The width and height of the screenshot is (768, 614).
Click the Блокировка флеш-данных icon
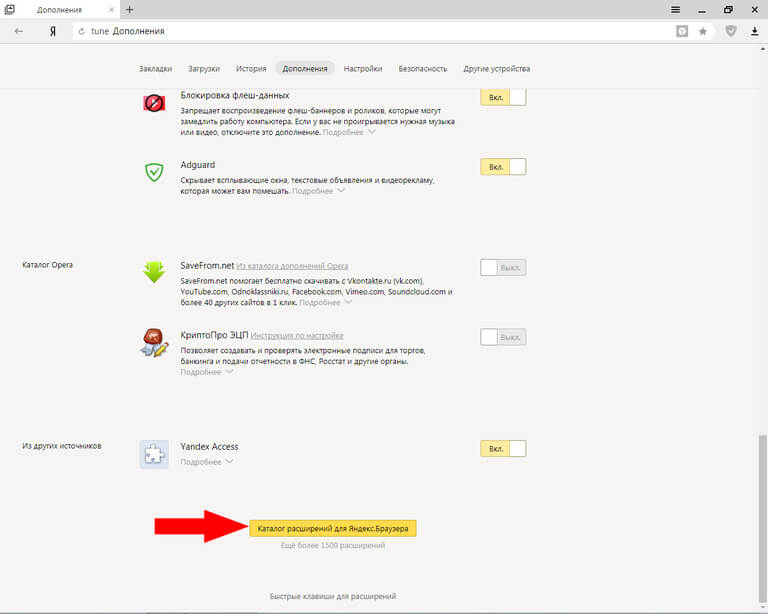(154, 103)
